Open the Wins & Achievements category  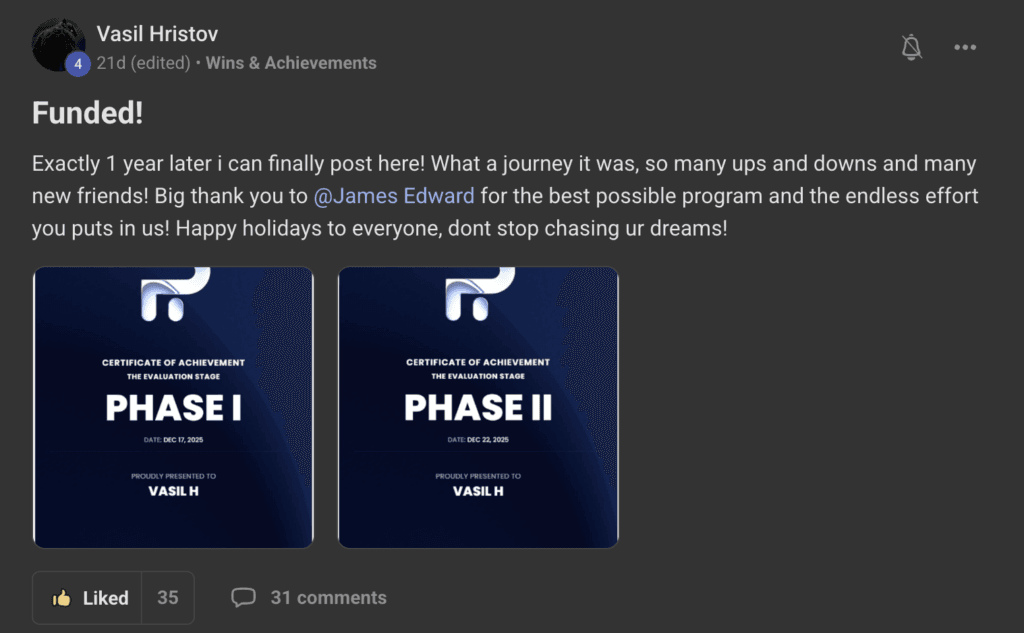click(291, 63)
